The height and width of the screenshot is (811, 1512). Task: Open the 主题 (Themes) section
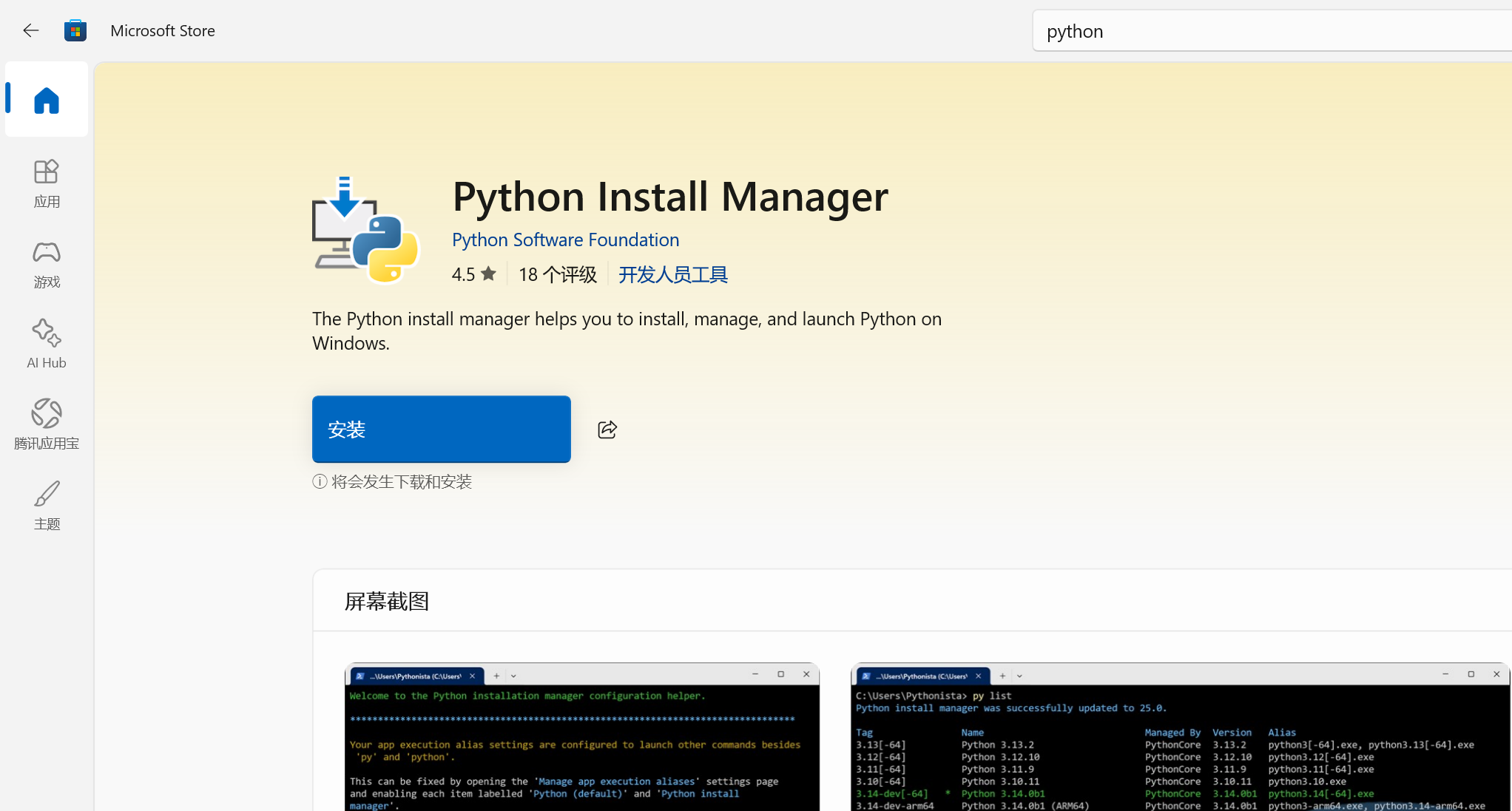[x=46, y=506]
